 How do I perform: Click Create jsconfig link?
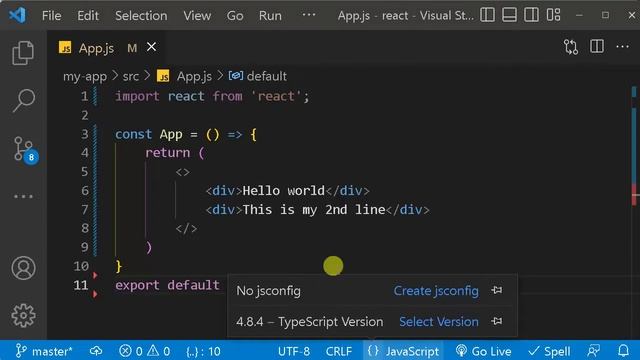[436, 291]
